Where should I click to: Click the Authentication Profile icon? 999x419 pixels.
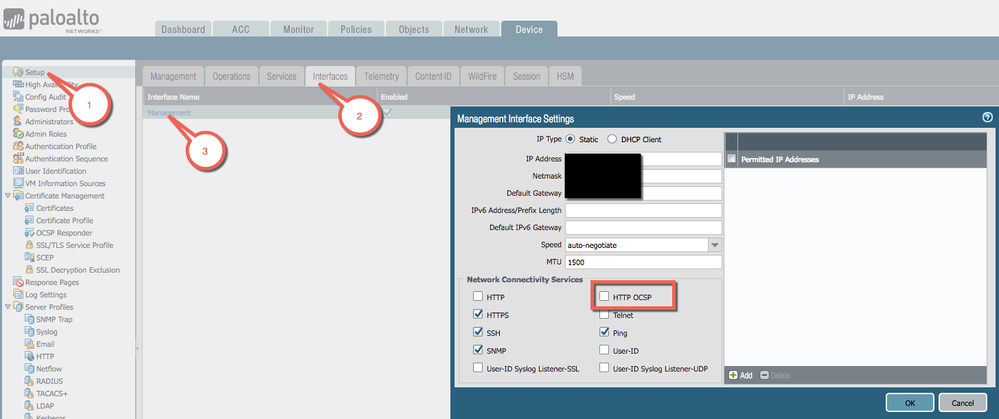click(18, 146)
